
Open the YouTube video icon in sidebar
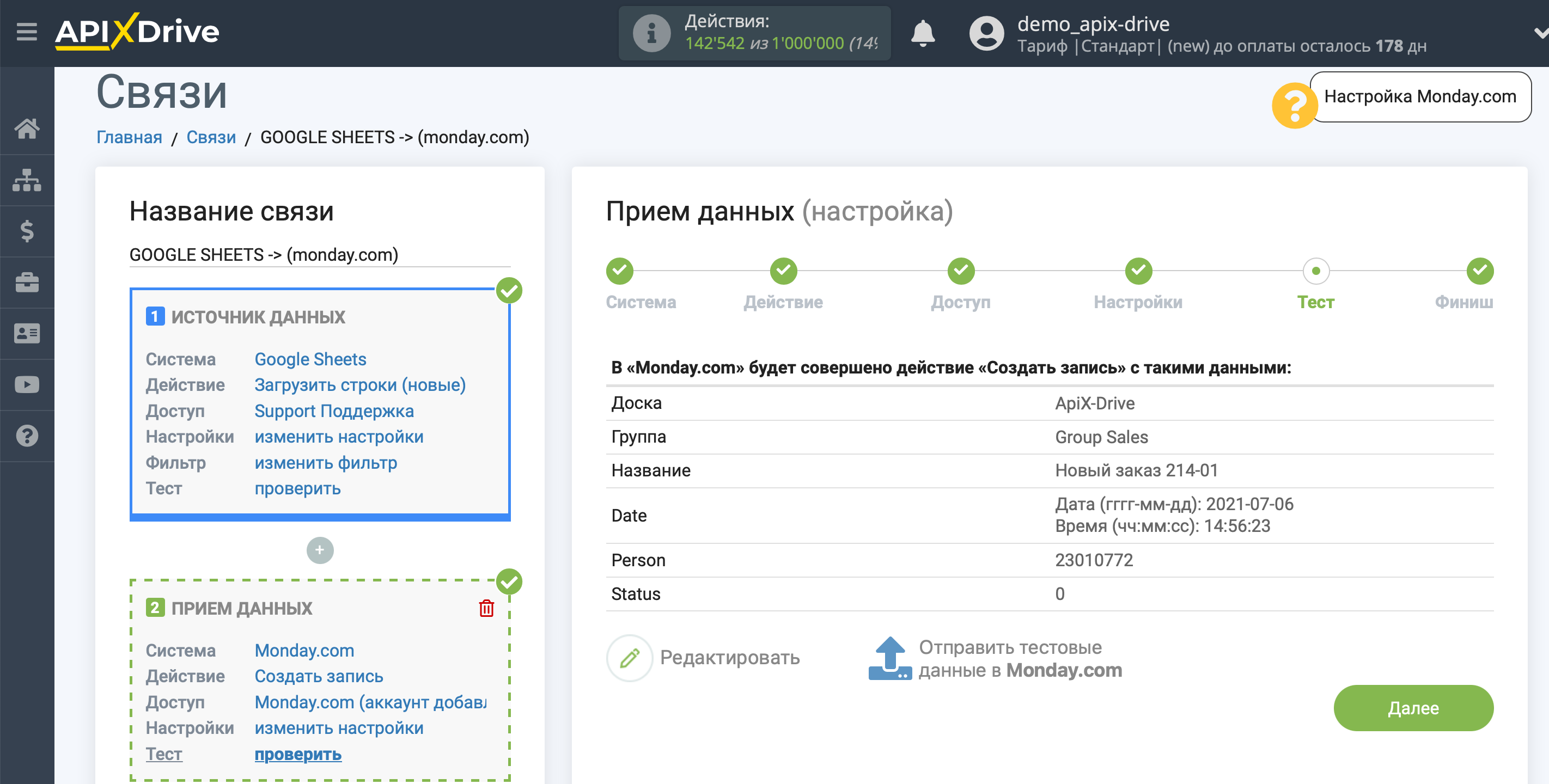point(27,384)
